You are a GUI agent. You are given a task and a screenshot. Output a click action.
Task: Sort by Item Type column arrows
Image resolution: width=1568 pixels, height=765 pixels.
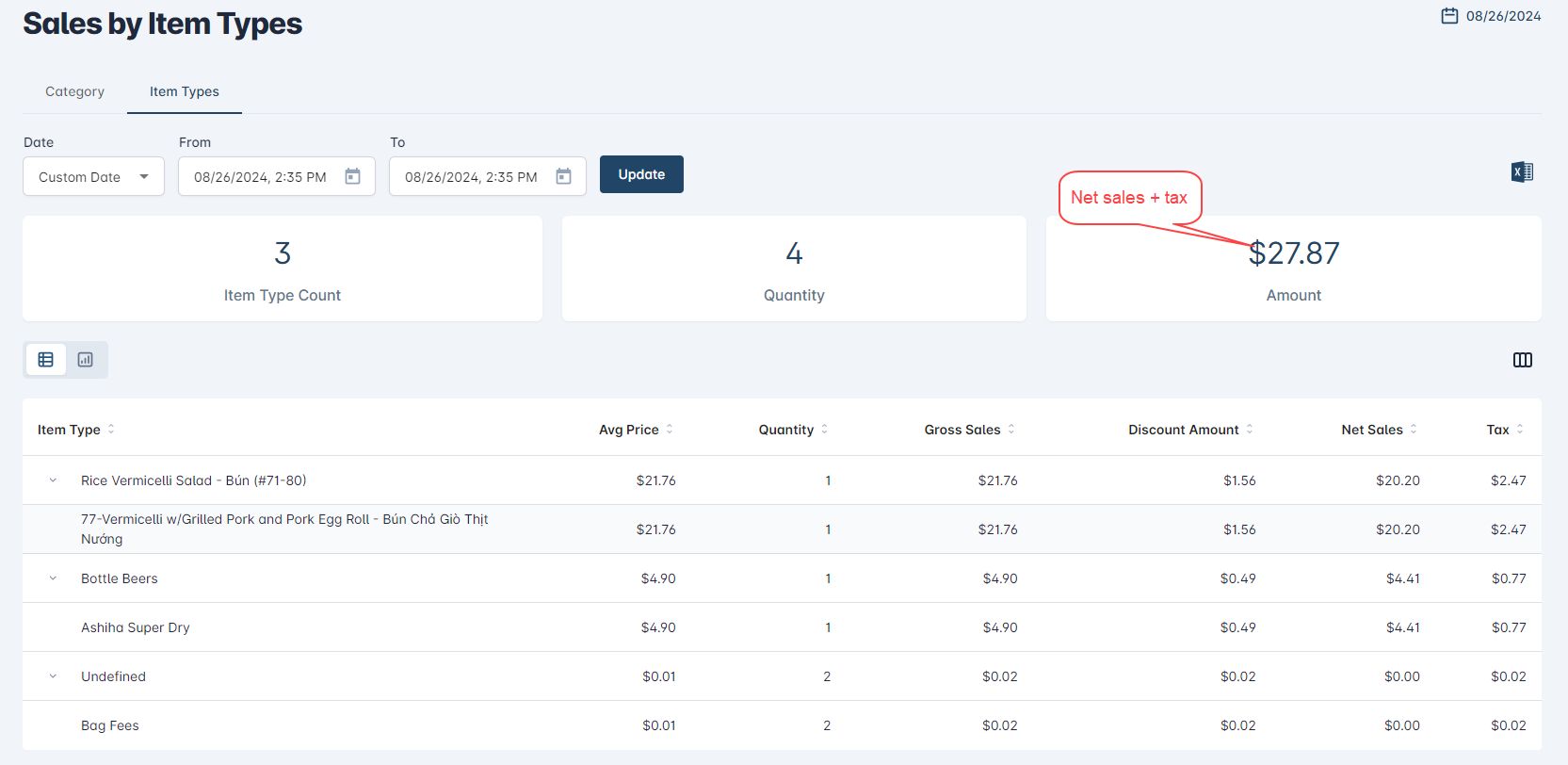(x=111, y=430)
